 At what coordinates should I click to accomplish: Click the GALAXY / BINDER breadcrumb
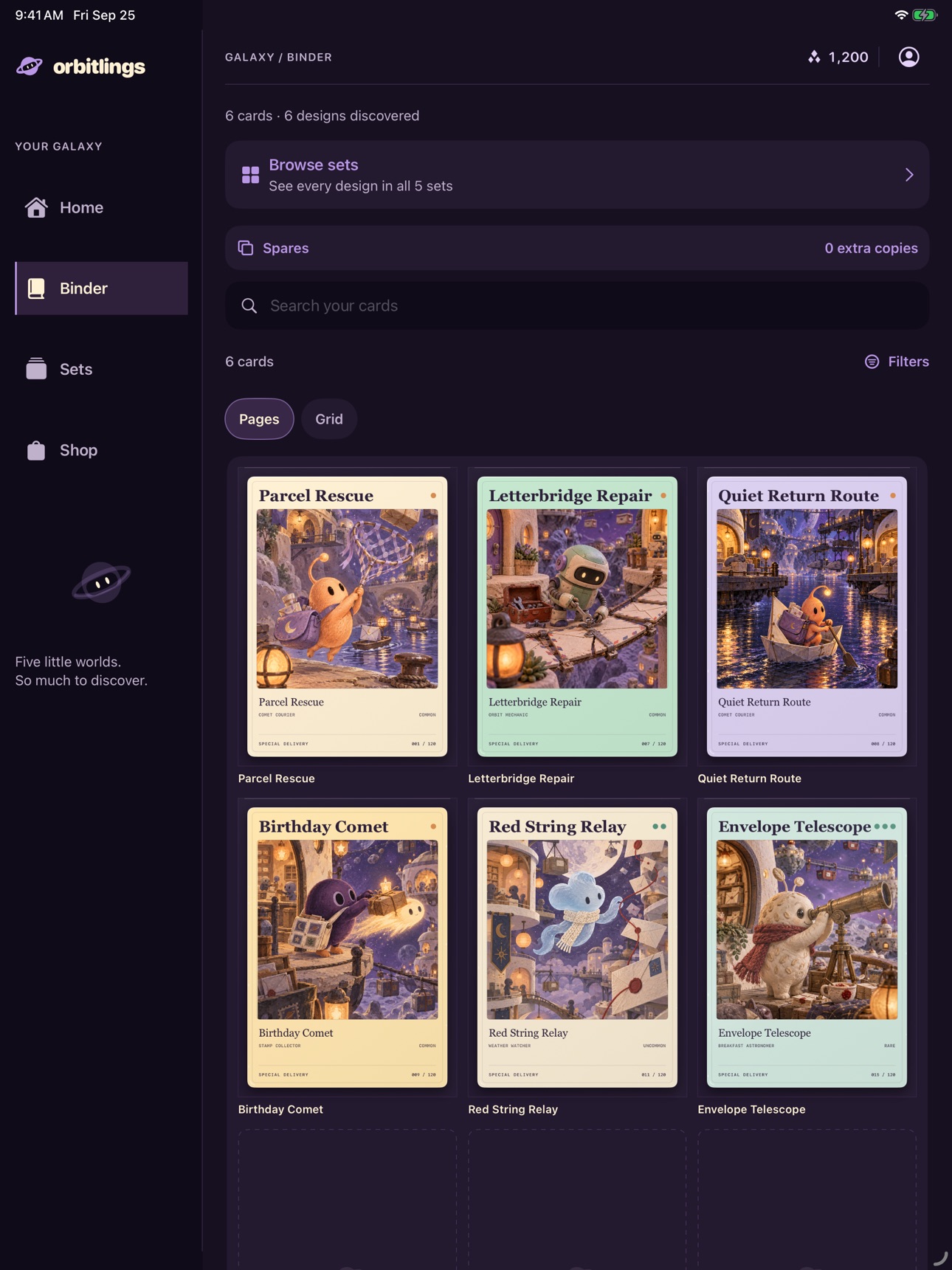click(278, 57)
